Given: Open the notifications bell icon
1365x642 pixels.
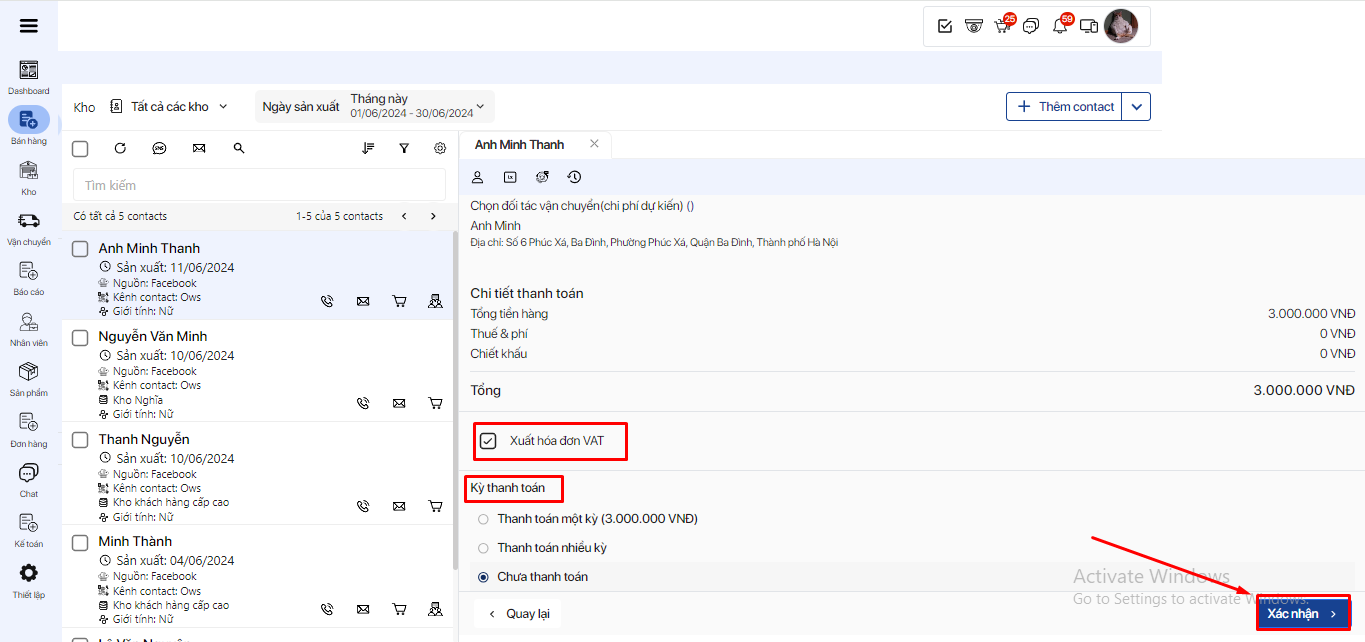Looking at the screenshot, I should [1060, 26].
